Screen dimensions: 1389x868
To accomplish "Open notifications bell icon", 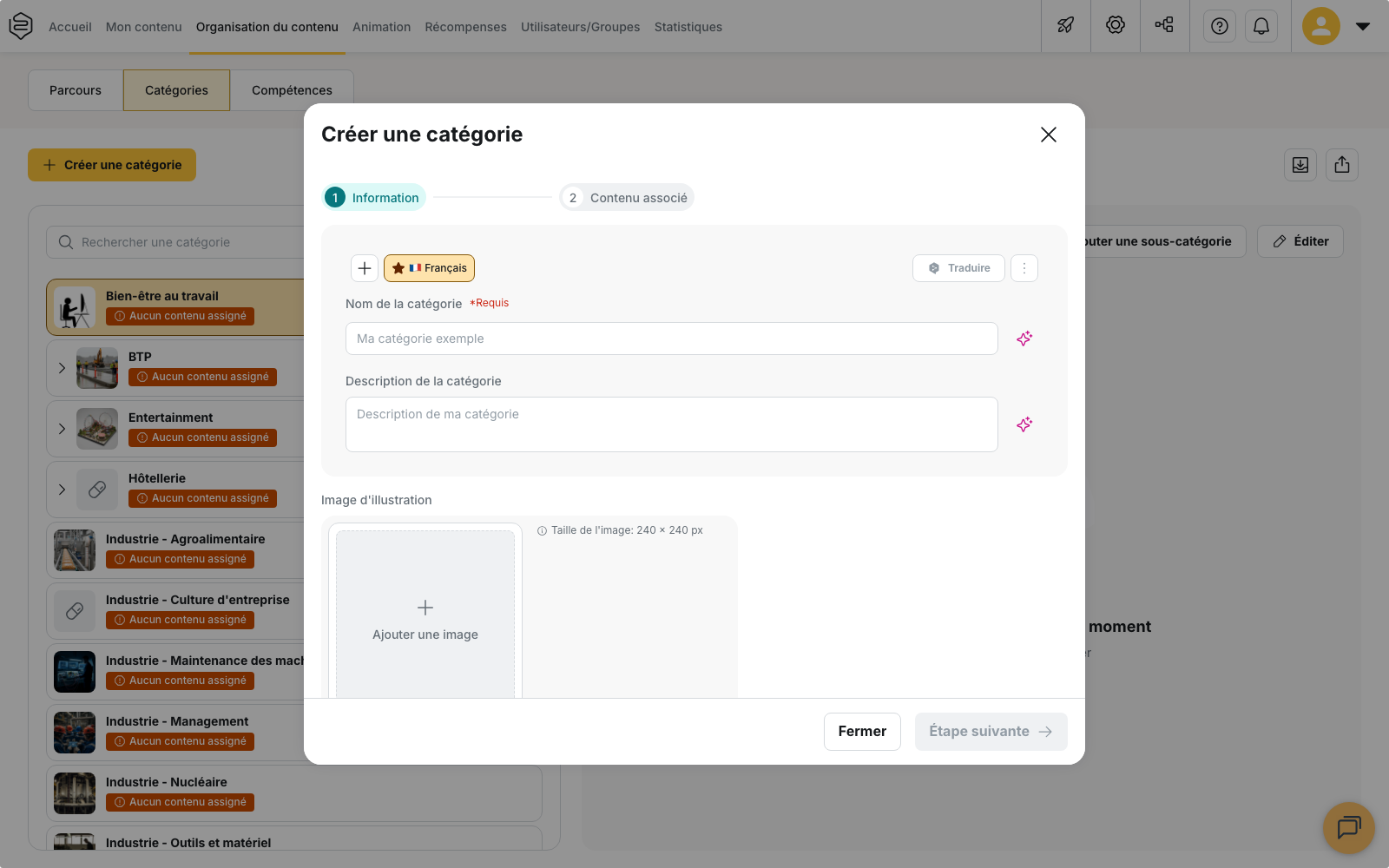I will point(1261,26).
